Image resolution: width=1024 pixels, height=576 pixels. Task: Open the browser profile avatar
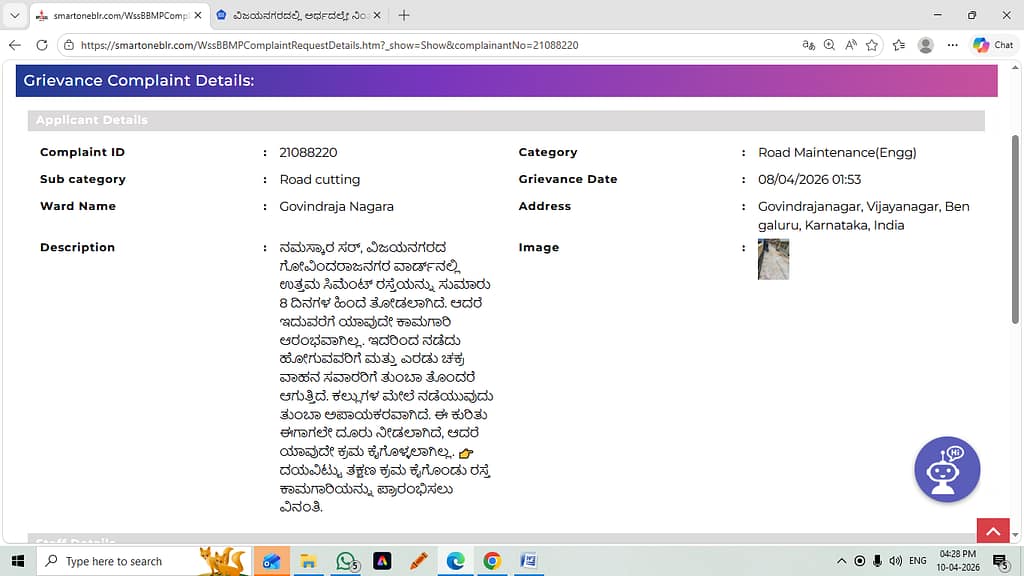pos(926,45)
